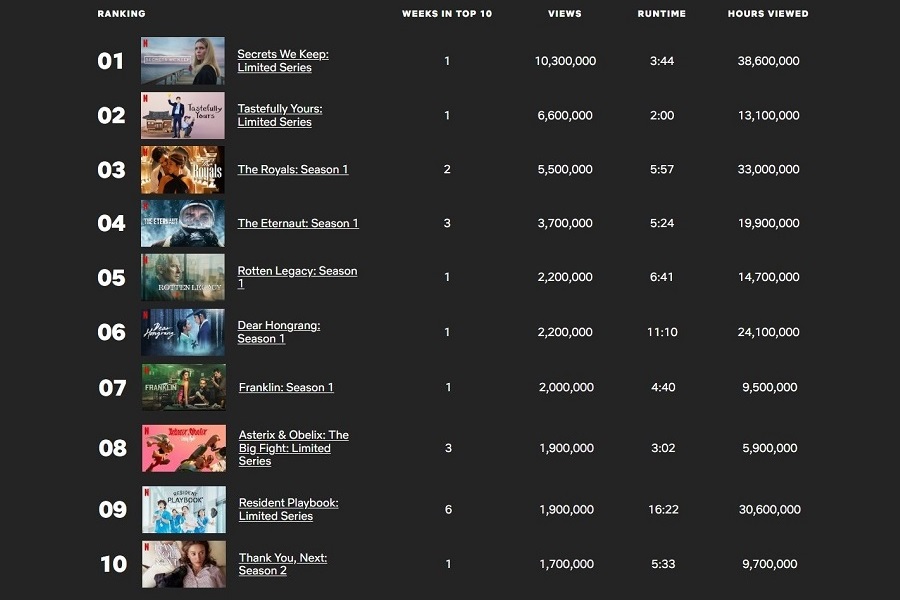This screenshot has height=600, width=900.
Task: Click the VIEWS column header
Action: click(x=565, y=14)
